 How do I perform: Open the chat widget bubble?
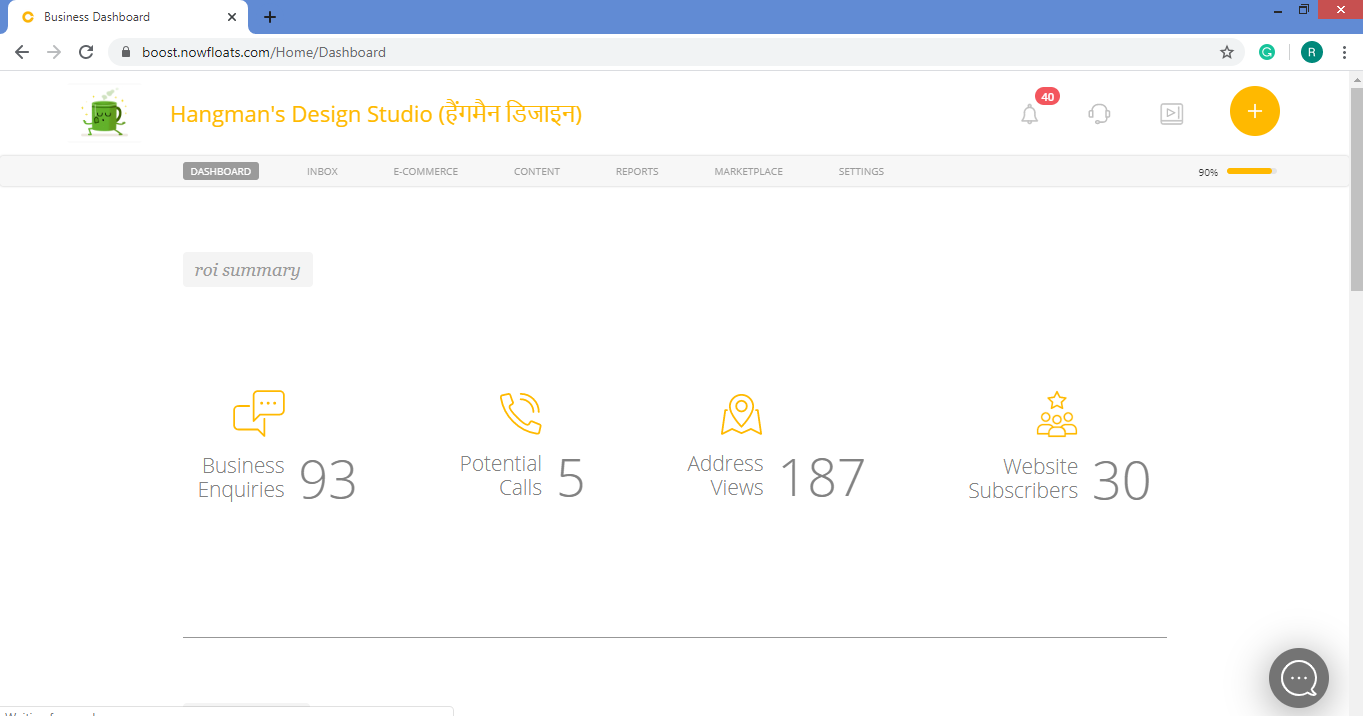tap(1298, 678)
